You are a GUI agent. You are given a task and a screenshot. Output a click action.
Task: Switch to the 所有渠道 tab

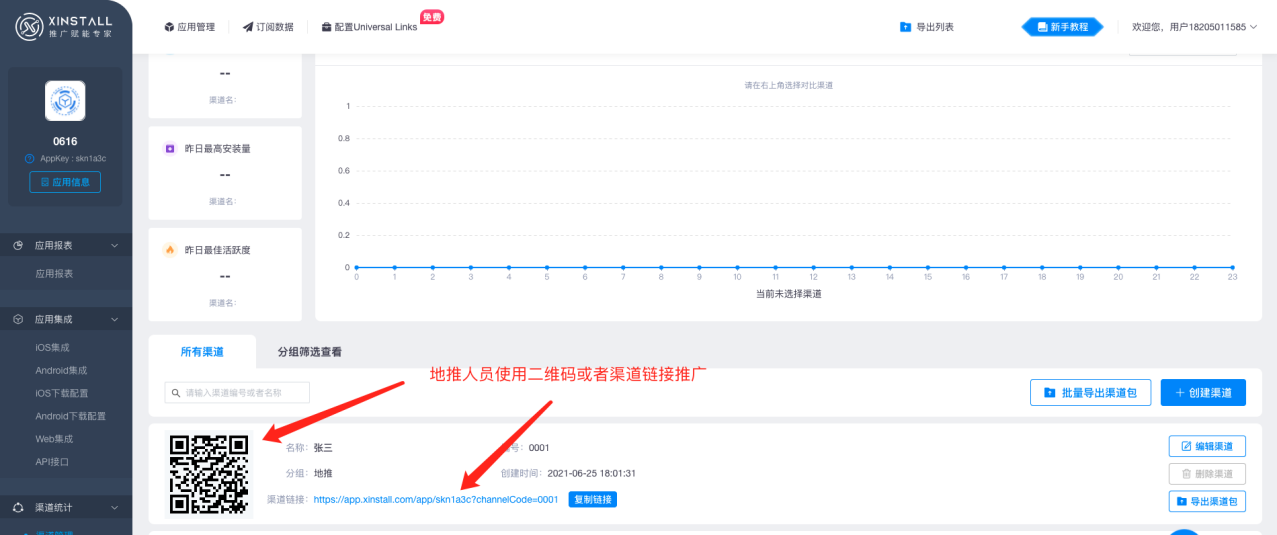[x=202, y=352]
